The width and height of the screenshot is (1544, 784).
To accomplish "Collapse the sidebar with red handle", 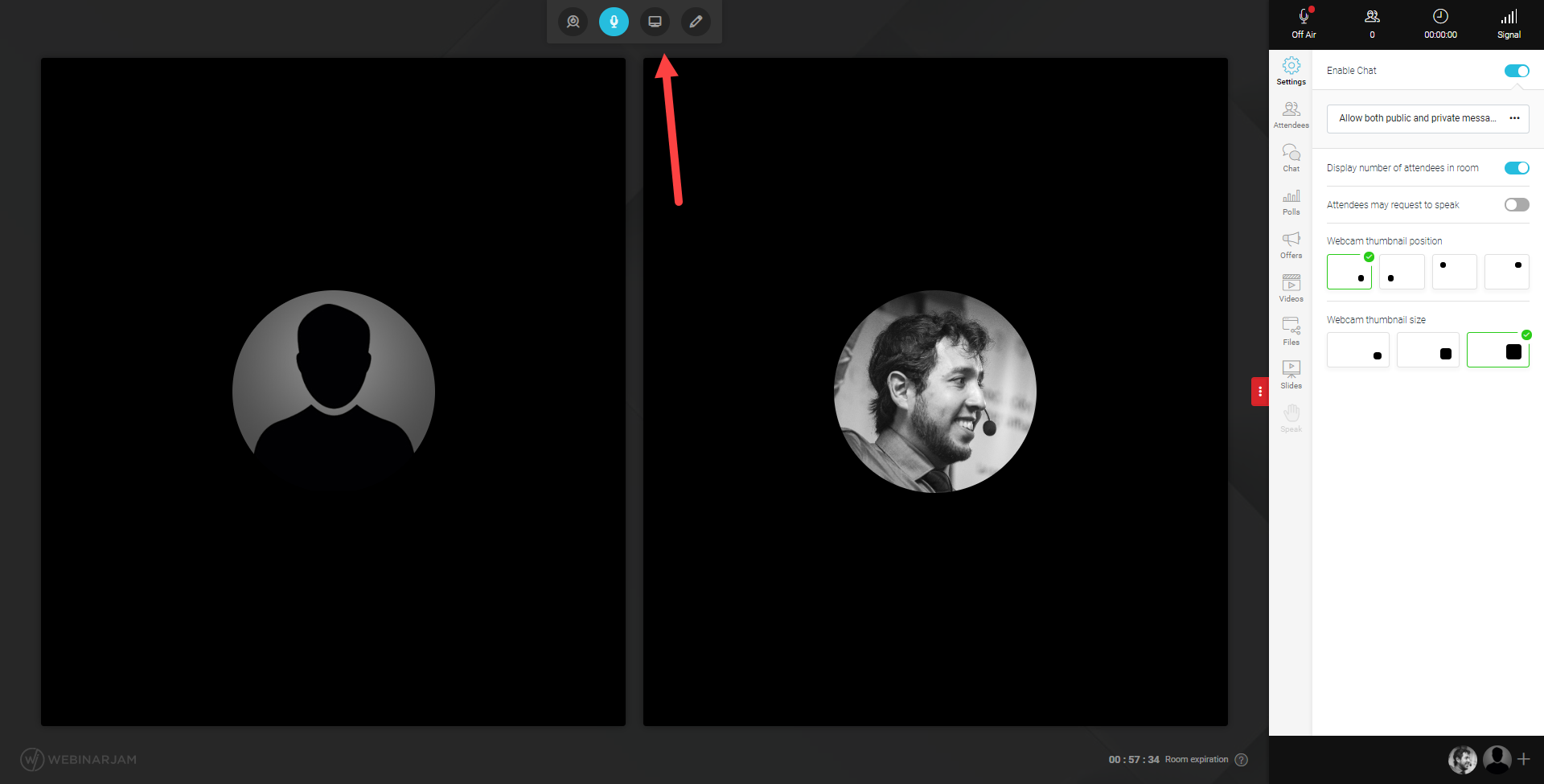I will [x=1259, y=392].
